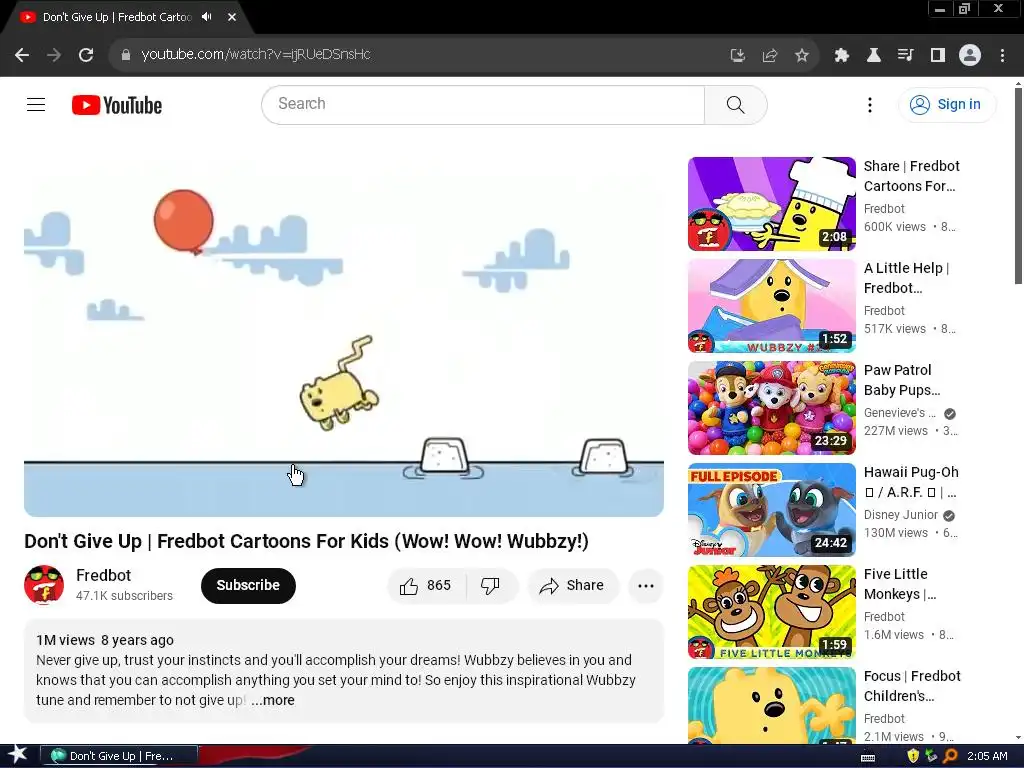Open the Genevieve's channel name
The image size is (1024, 768).
coord(899,413)
